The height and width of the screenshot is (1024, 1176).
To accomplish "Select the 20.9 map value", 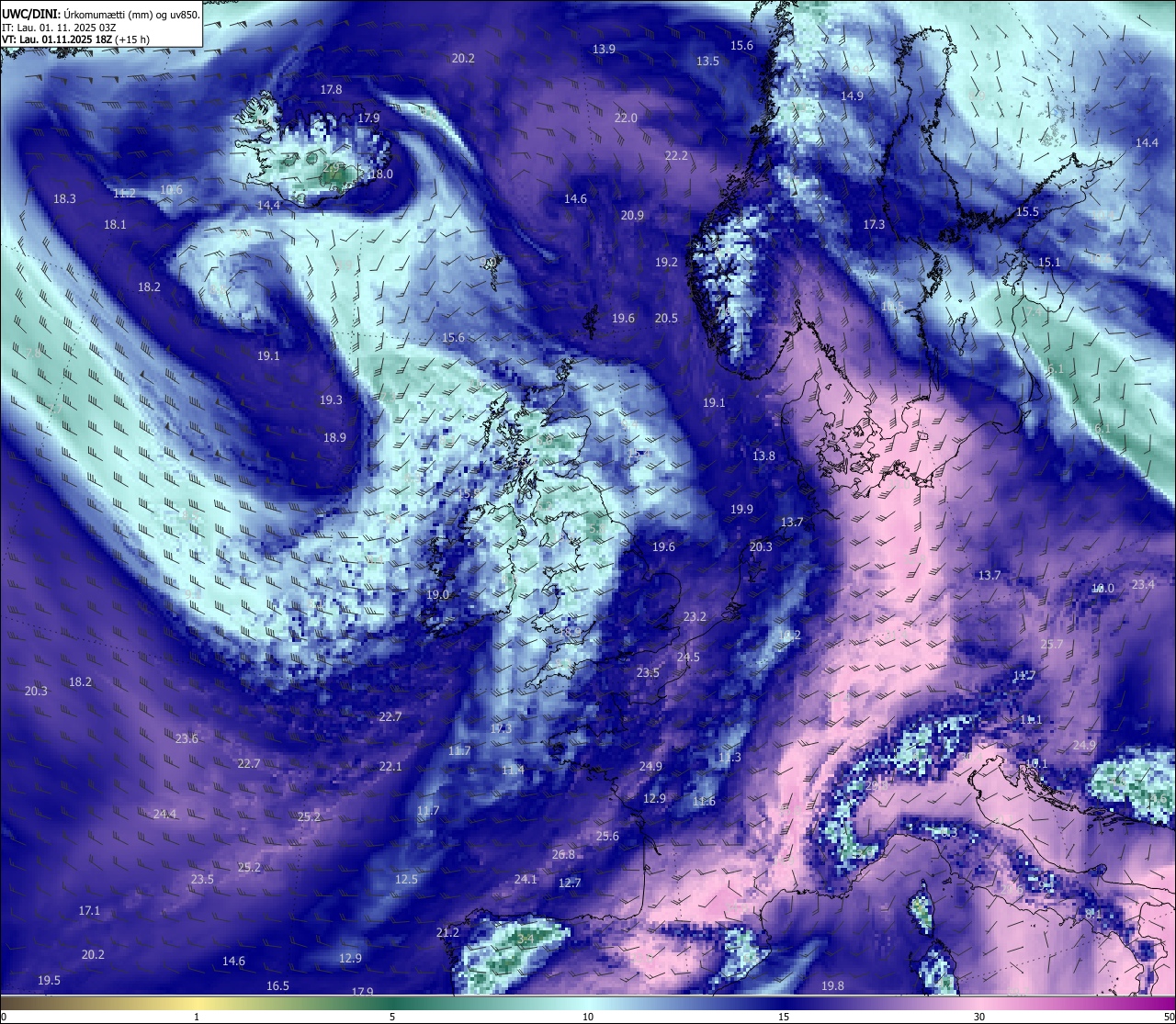I will tap(632, 216).
